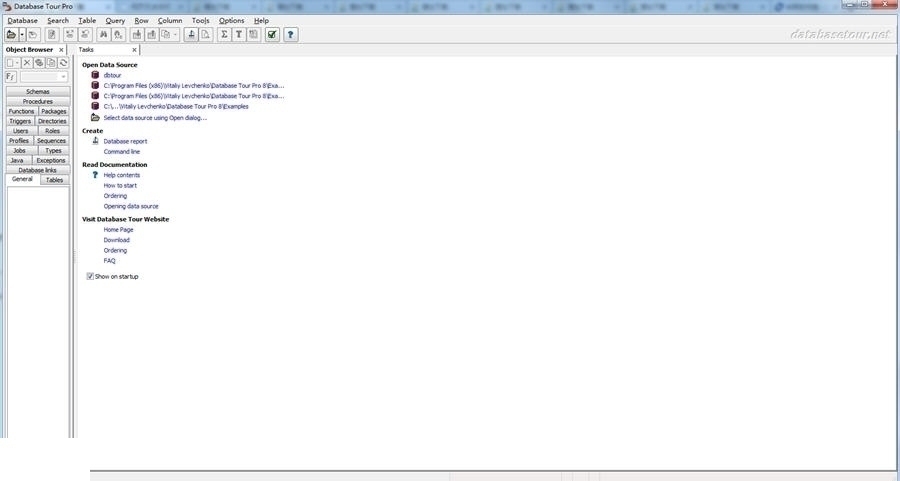Click the Export data toolbar icon

click(x=151, y=34)
